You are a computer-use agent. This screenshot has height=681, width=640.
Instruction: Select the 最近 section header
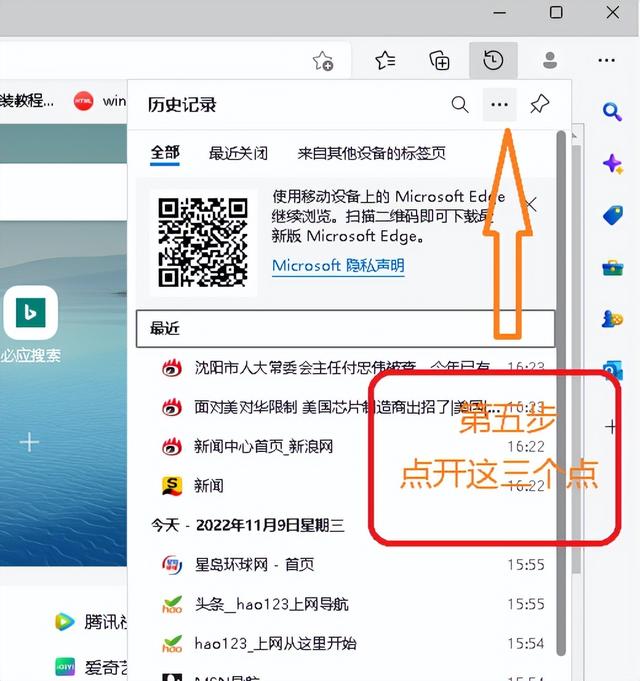(x=345, y=329)
